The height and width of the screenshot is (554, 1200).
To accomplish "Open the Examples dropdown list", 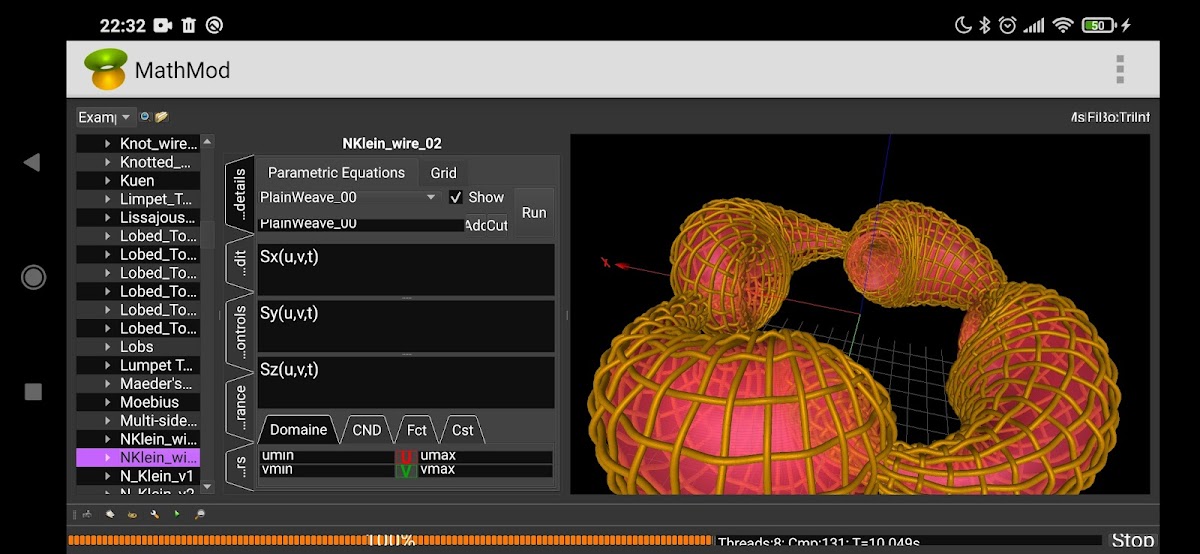I will (x=105, y=117).
